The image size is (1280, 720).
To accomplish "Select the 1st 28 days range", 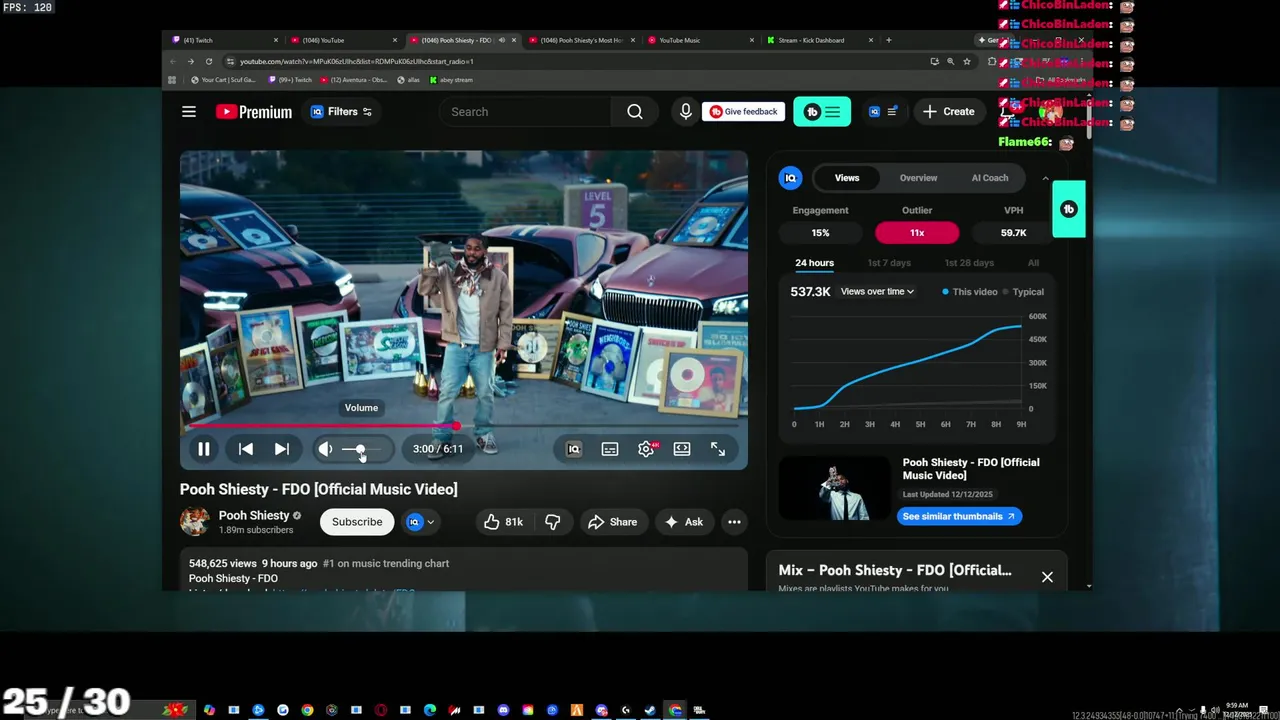I will [969, 263].
